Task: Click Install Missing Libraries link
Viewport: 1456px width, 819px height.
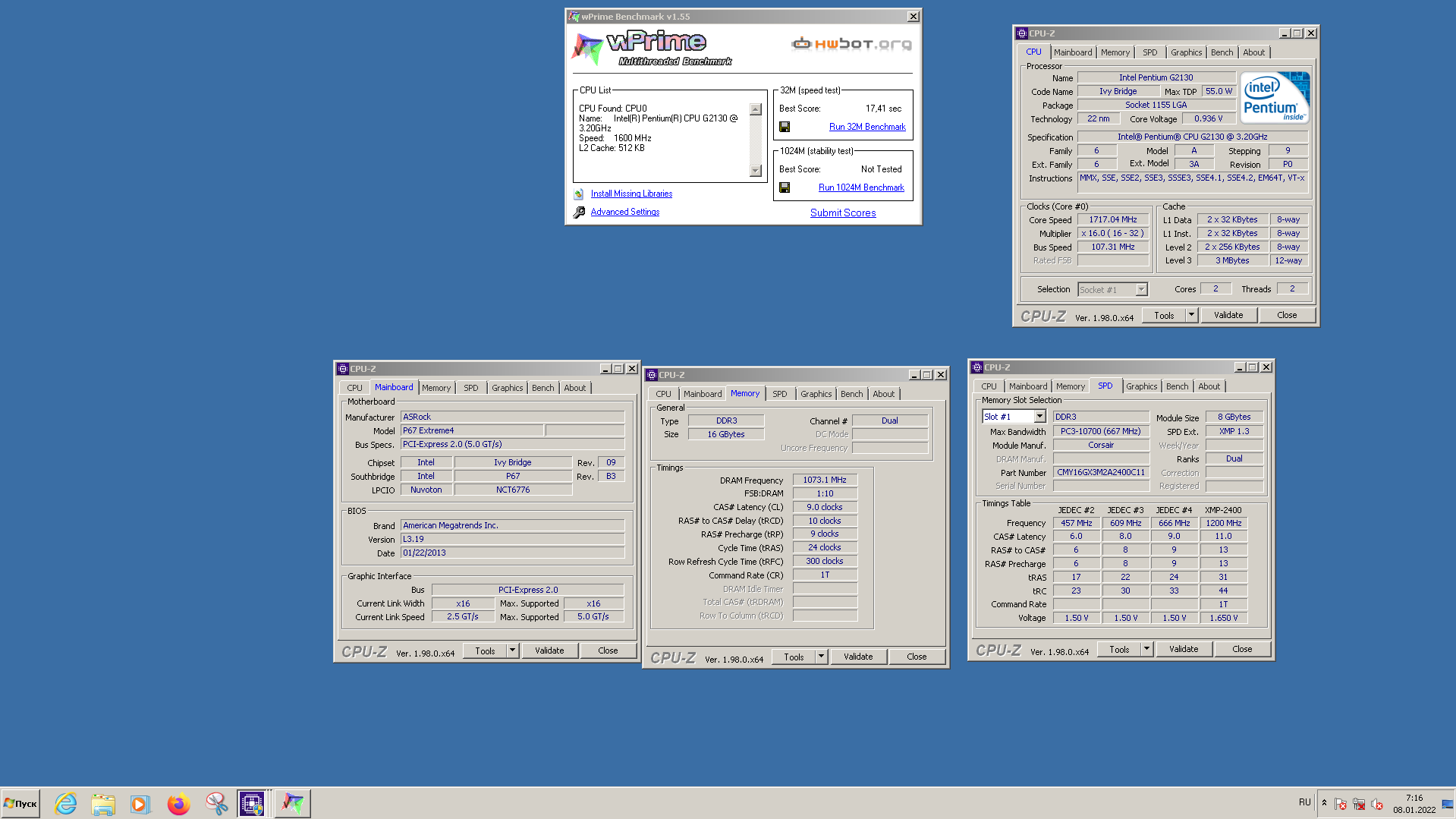Action: point(631,194)
